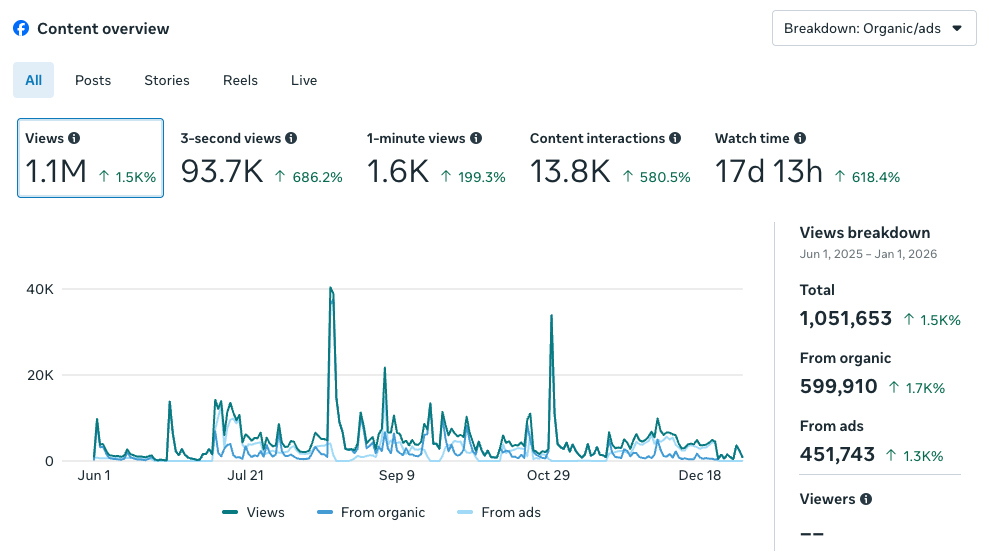Select the Views 1.1M metric card
Screen dimensions: 985x556
click(90, 158)
